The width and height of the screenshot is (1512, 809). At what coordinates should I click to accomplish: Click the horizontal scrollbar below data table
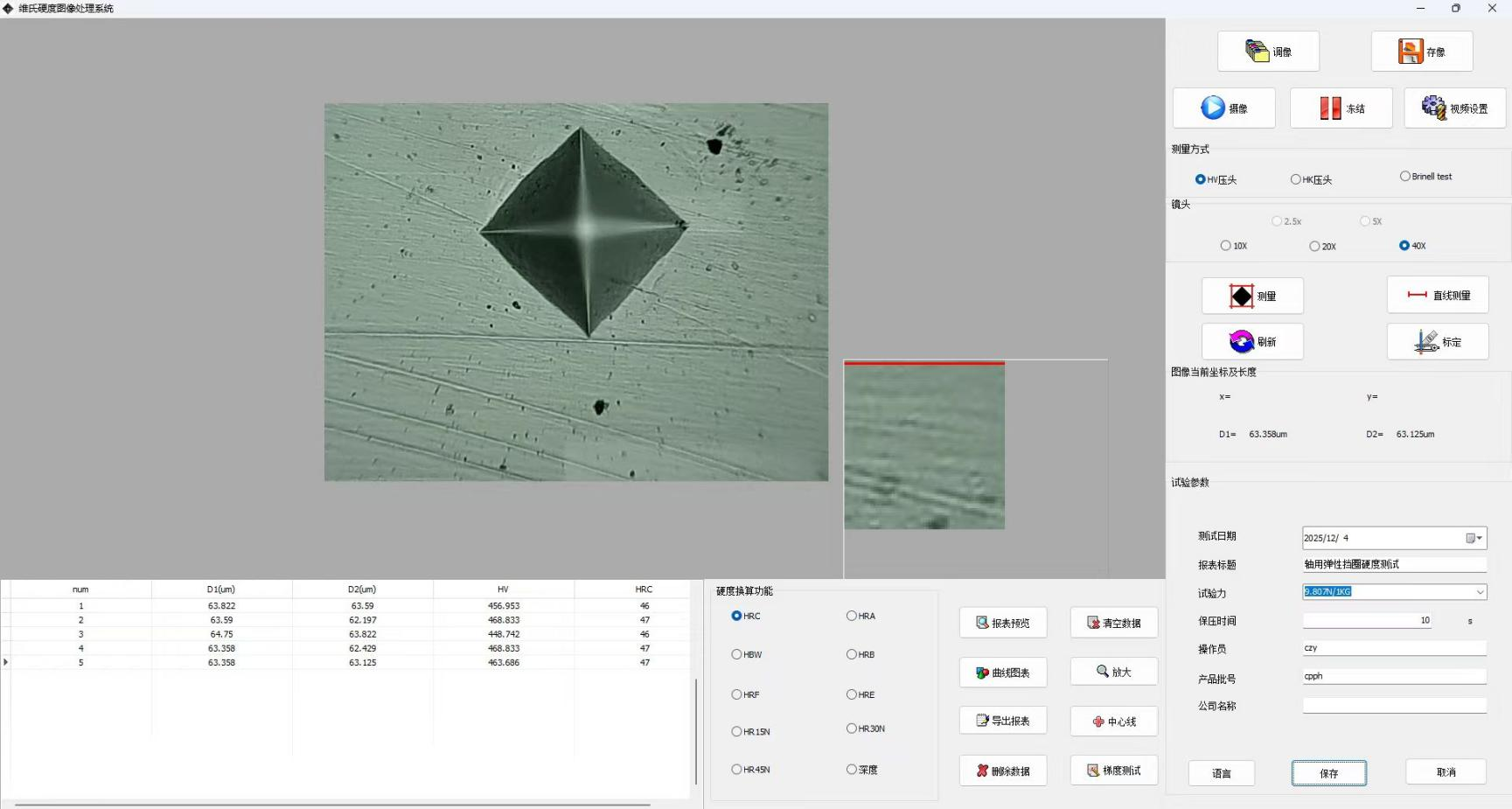click(x=332, y=804)
